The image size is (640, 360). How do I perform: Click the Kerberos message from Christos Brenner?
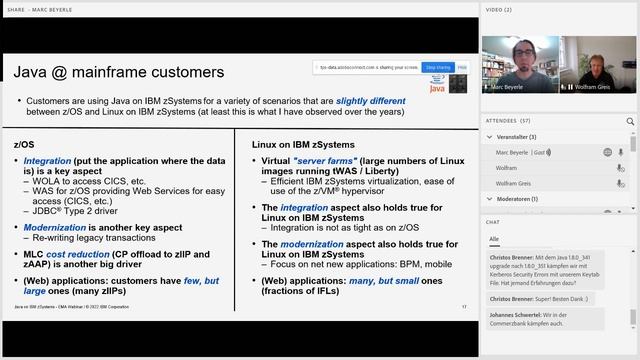click(x=545, y=270)
